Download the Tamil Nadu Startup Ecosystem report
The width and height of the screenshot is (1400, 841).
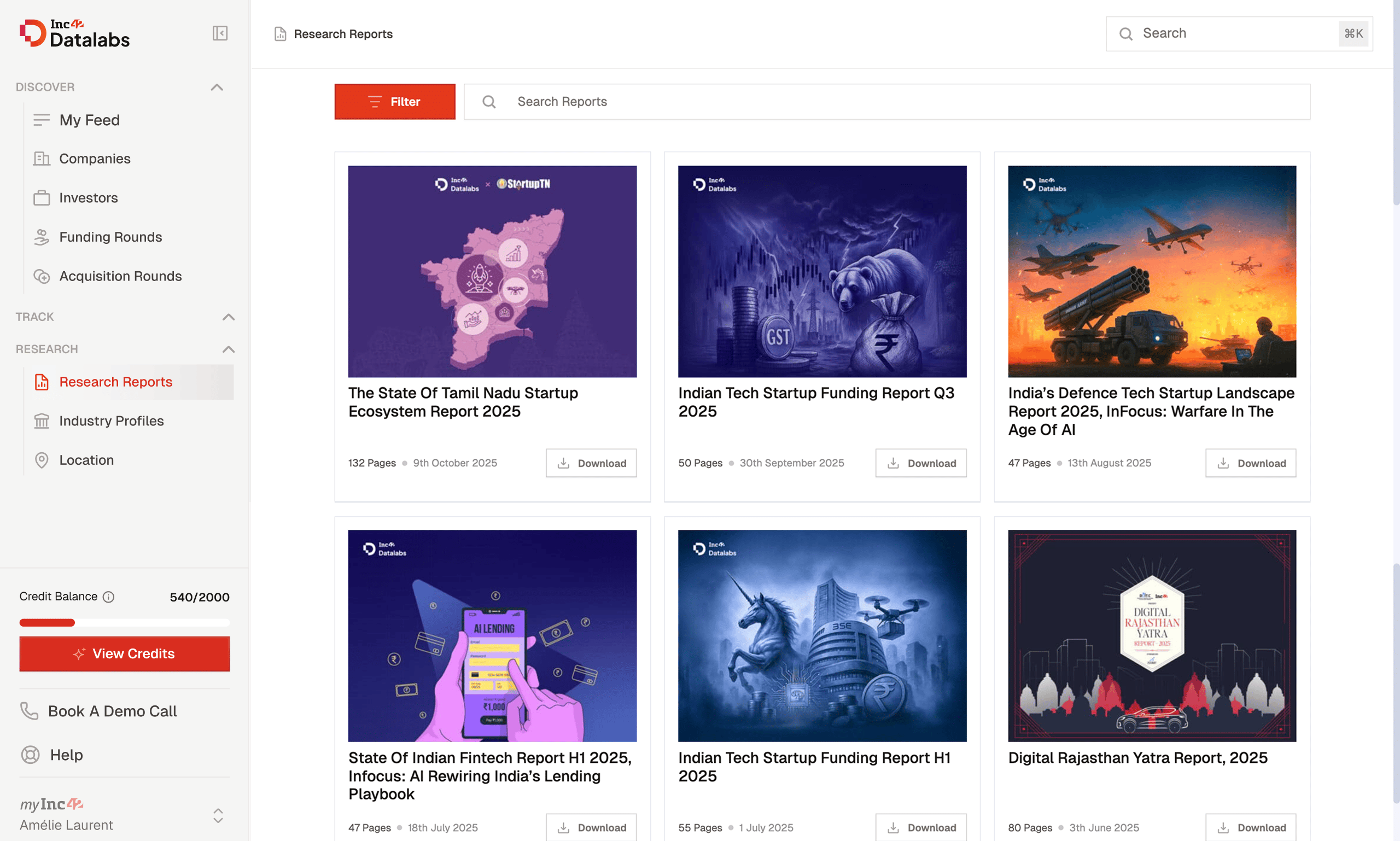point(591,463)
